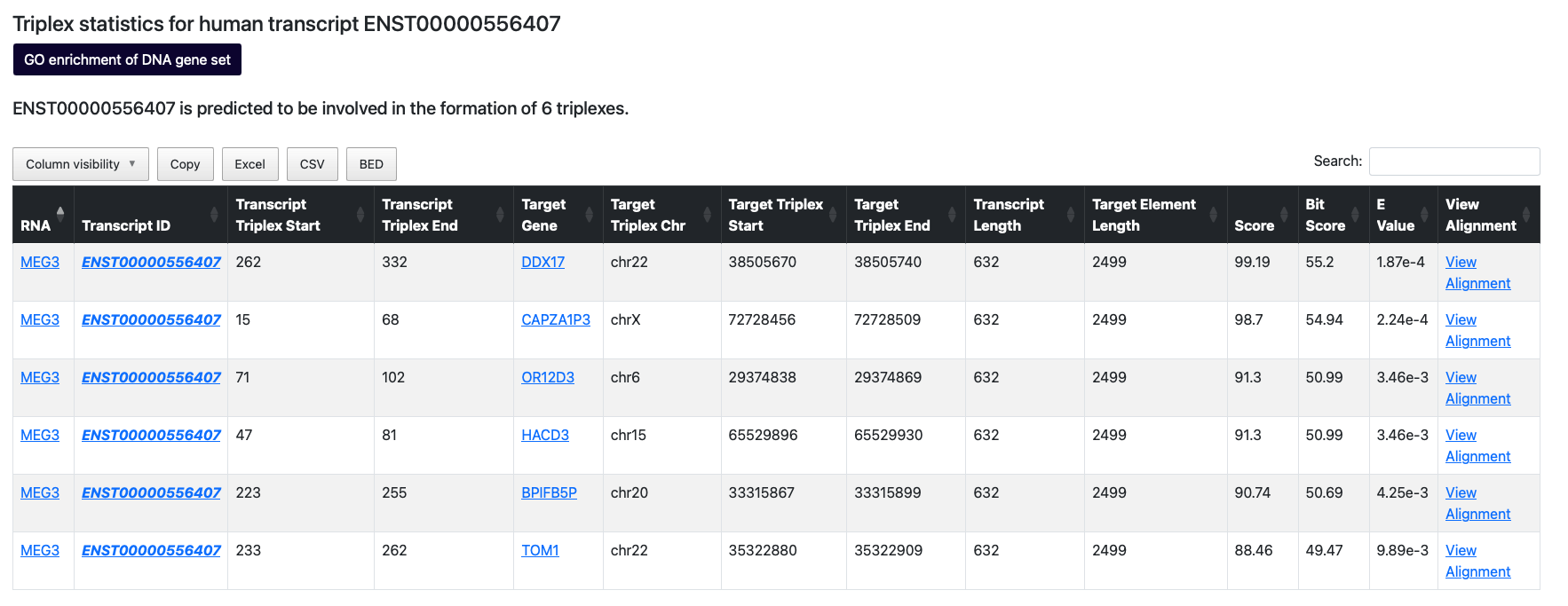
Task: Sort by RNA column sort arrows
Action: 60,214
